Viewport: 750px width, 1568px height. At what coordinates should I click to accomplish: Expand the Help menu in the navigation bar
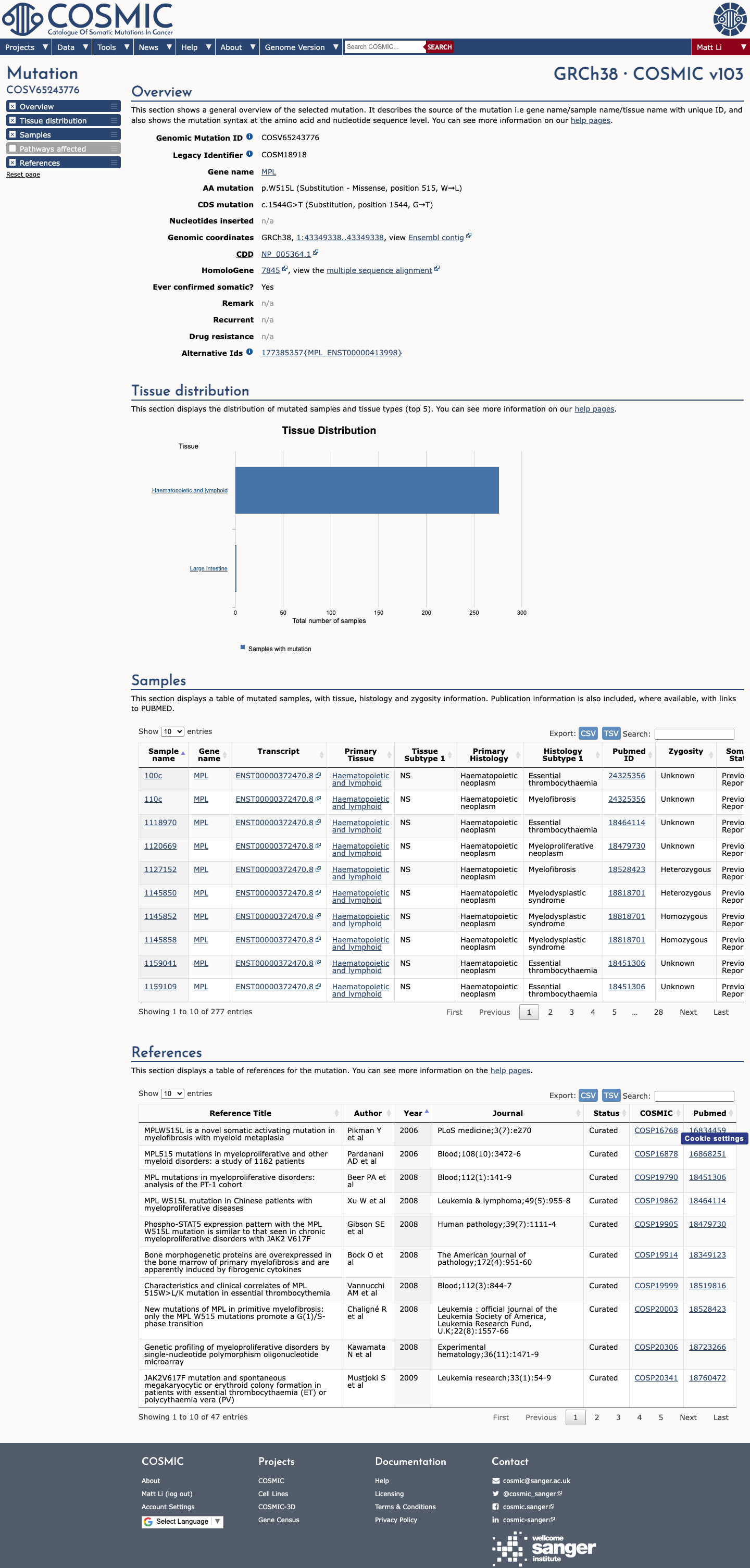[x=195, y=47]
